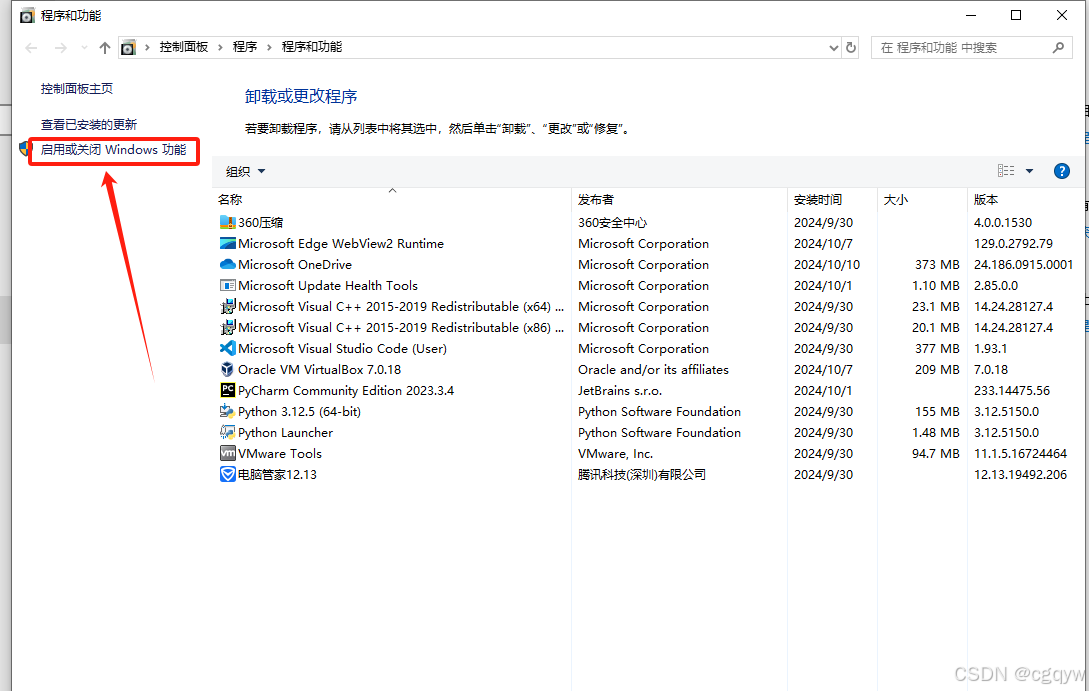
Task: Expand the address bar history dropdown
Action: coord(833,47)
